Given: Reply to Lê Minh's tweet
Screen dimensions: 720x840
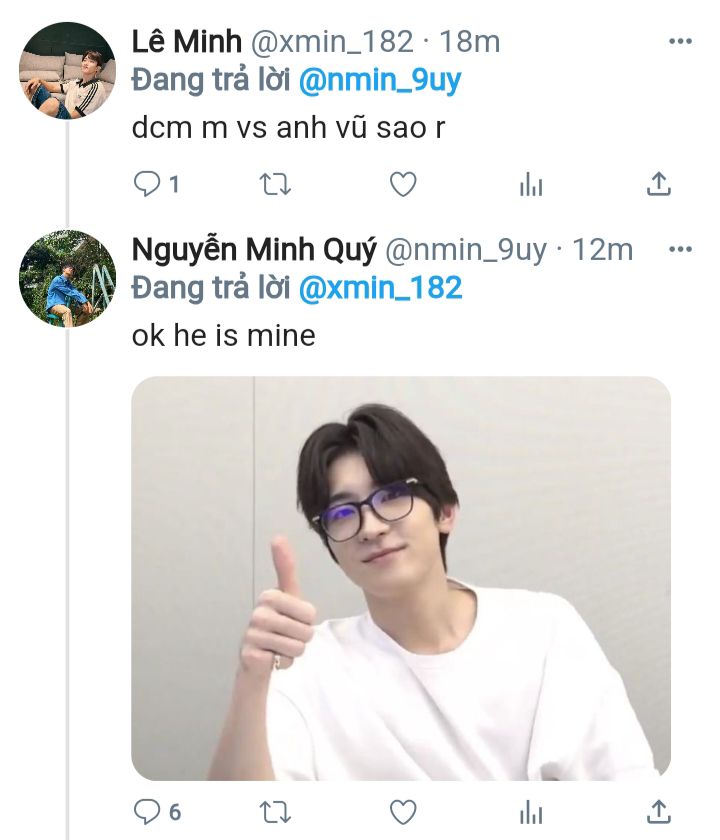Looking at the screenshot, I should [148, 184].
